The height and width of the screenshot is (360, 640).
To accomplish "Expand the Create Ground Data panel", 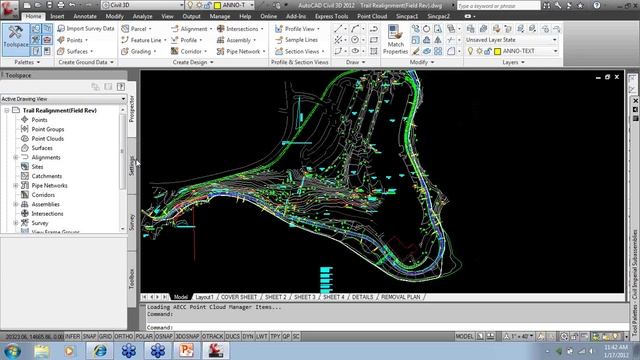I will tap(86, 62).
